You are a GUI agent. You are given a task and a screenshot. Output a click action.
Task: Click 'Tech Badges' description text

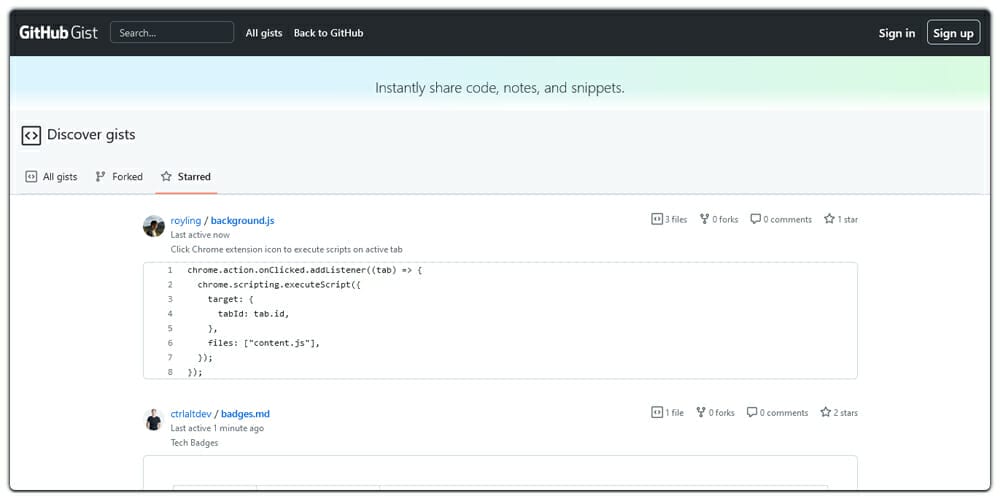(x=195, y=443)
